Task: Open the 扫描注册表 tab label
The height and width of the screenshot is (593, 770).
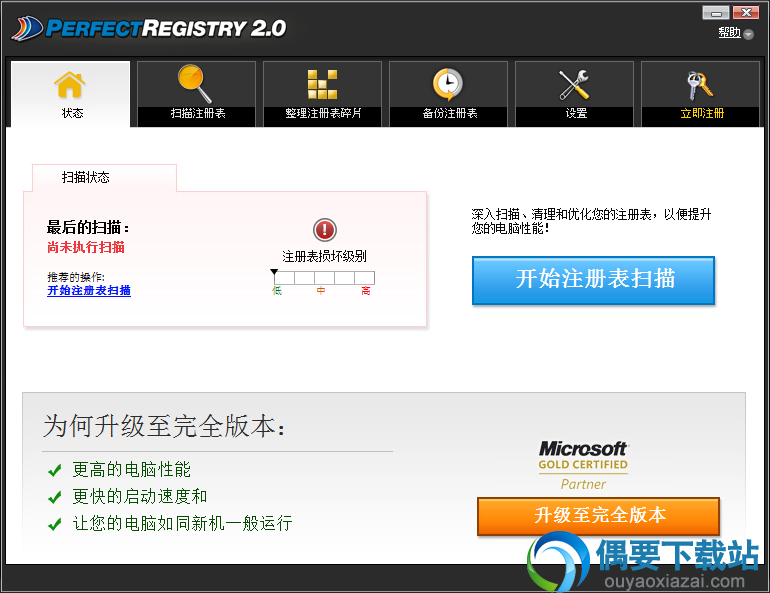Action: [198, 113]
